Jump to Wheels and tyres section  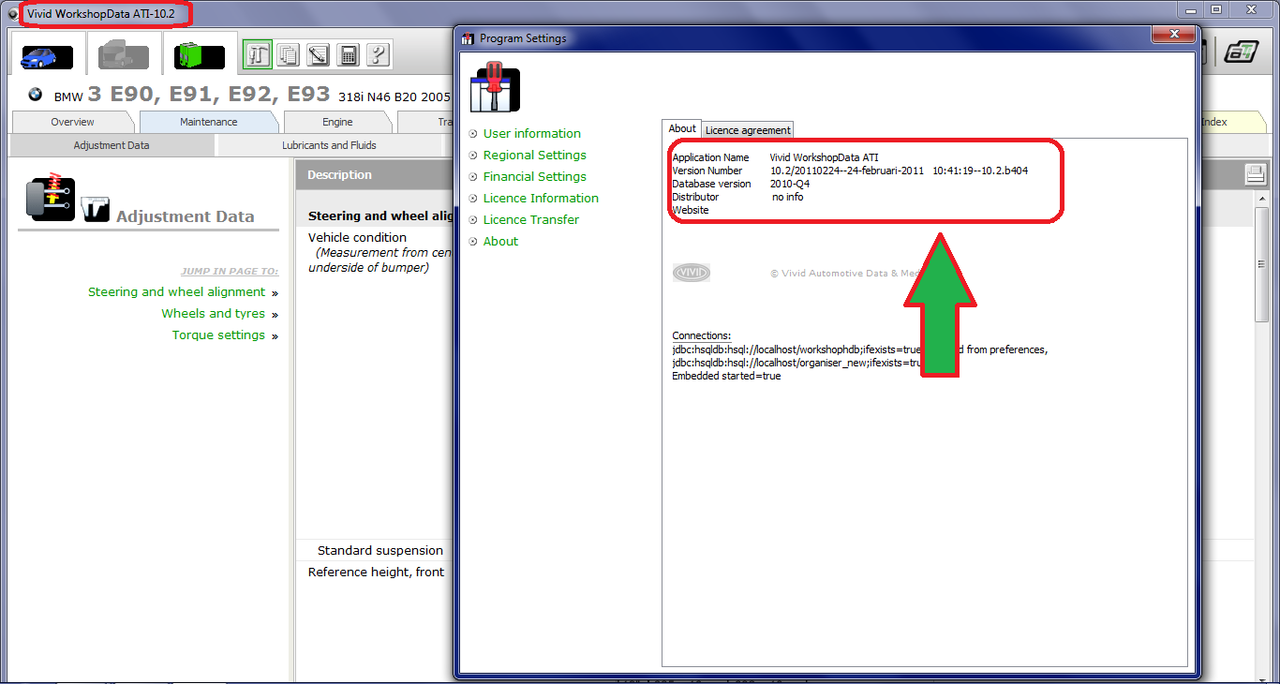[213, 313]
